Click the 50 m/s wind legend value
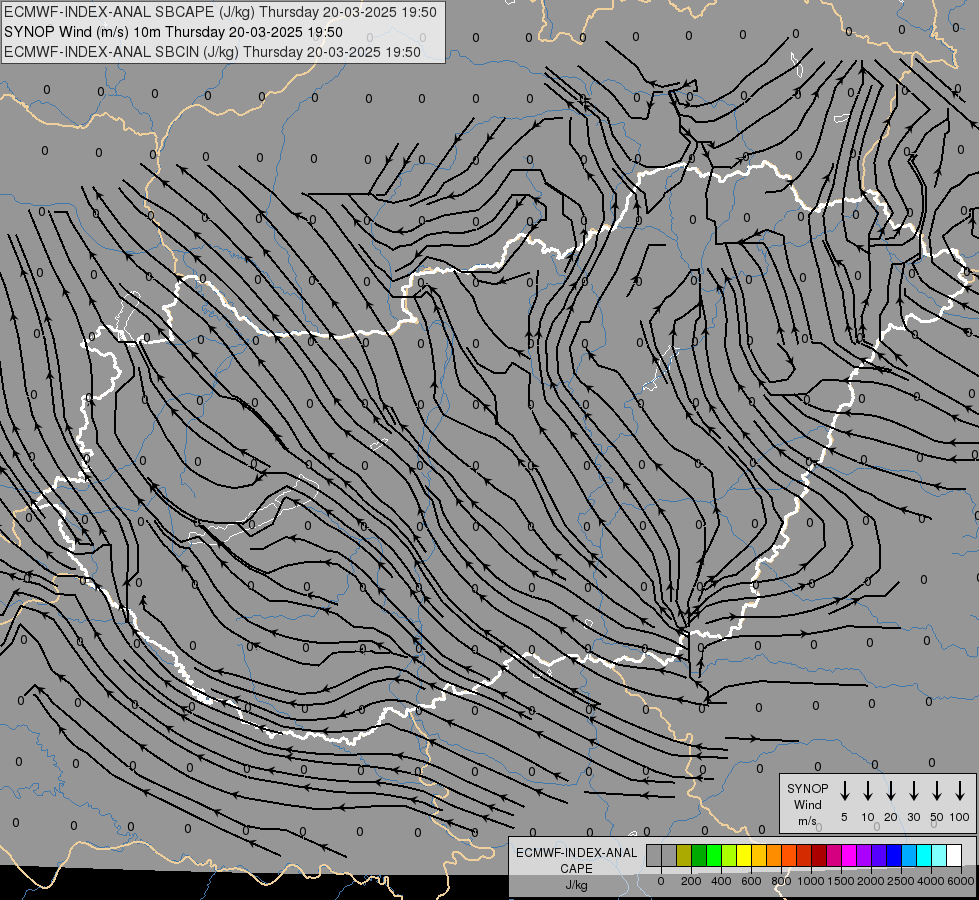The height and width of the screenshot is (900, 979). (x=937, y=817)
